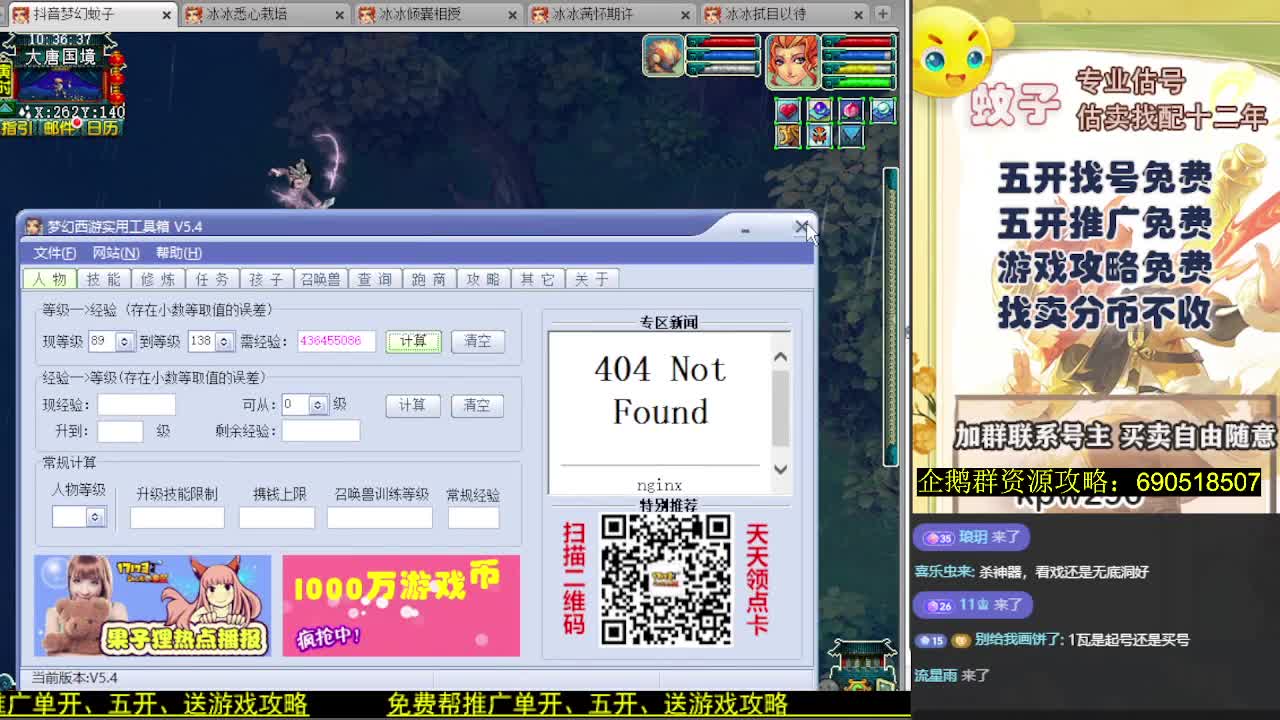Click the summoned pet portrait
The height and width of the screenshot is (720, 1280).
click(x=663, y=56)
